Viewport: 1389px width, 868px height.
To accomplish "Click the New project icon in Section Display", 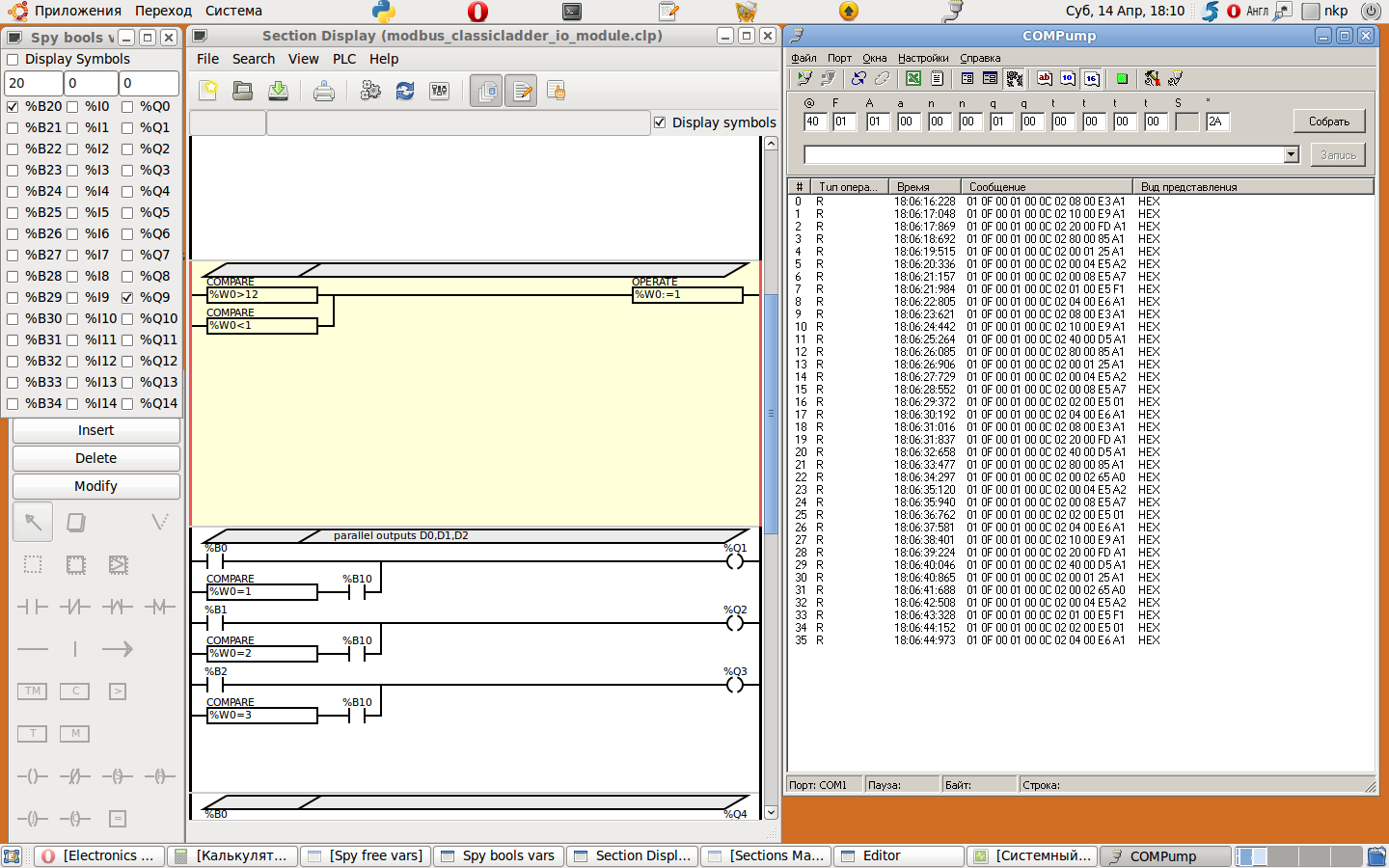I will pos(208,91).
